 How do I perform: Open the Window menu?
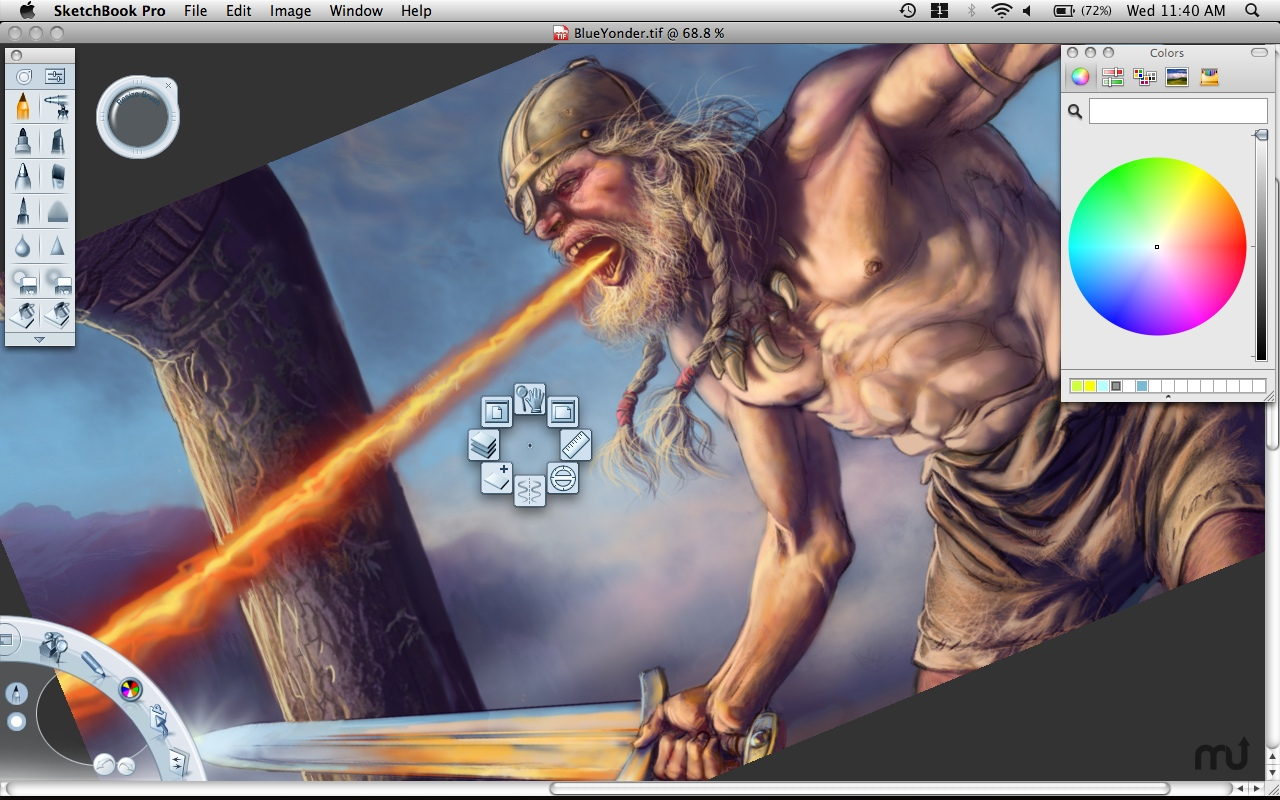coord(356,11)
